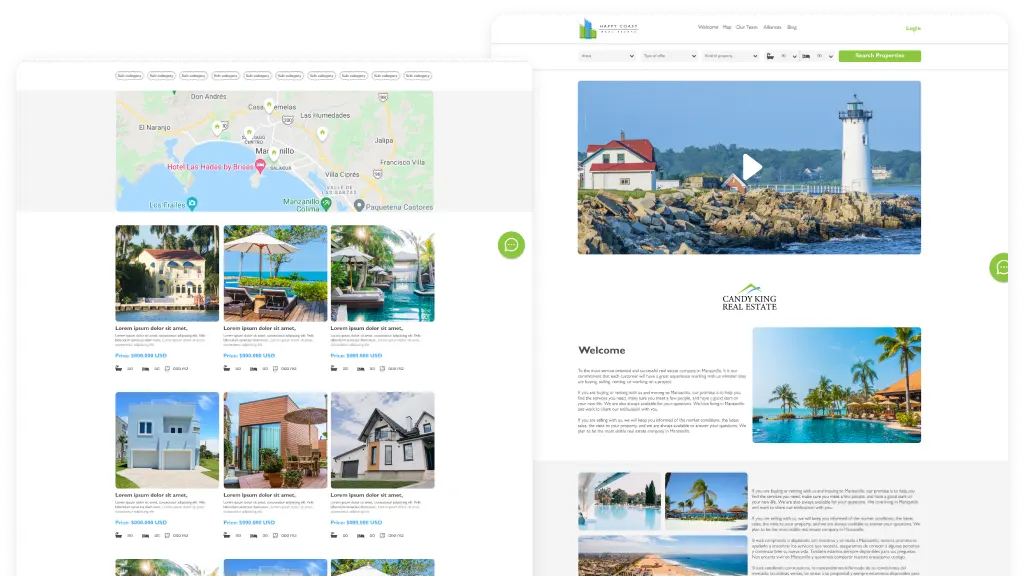Open the chat bubble at the homepage's right edge

pyautogui.click(x=1000, y=267)
